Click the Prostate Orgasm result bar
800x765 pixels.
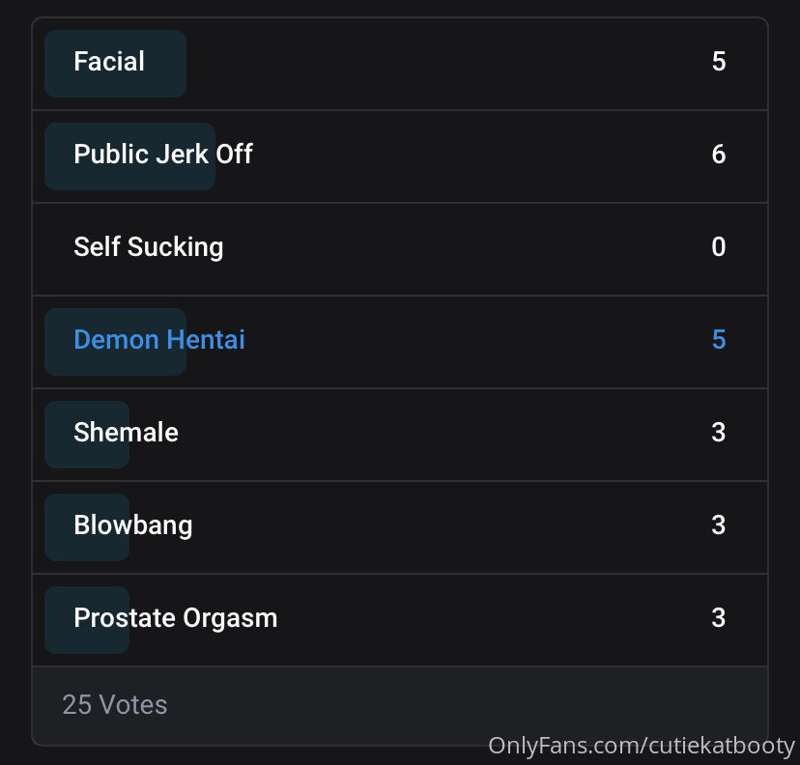[x=87, y=620]
